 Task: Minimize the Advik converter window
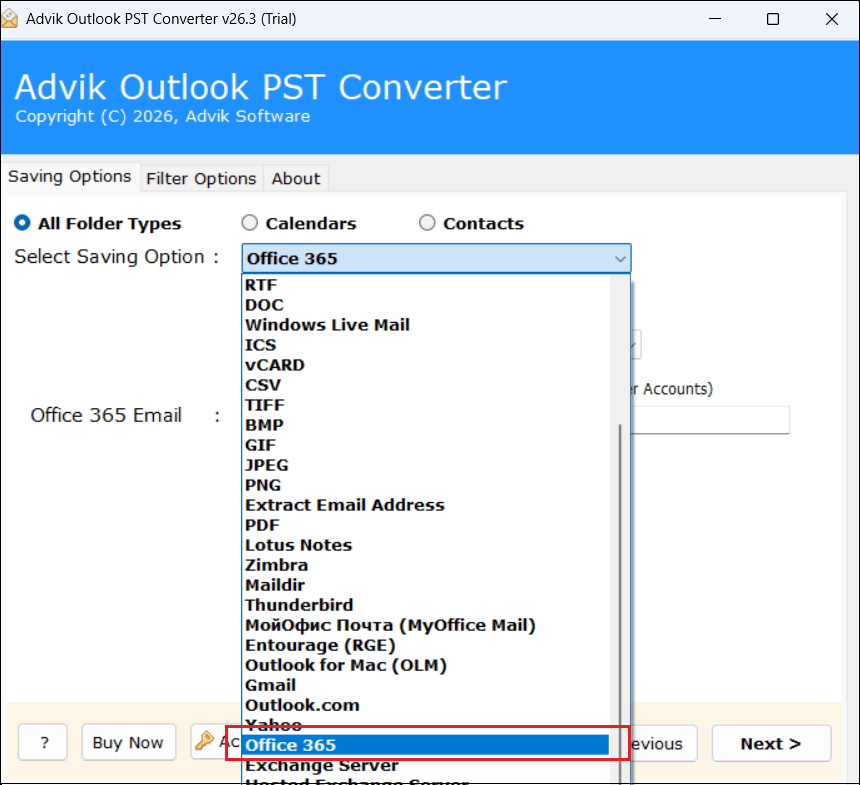point(715,19)
